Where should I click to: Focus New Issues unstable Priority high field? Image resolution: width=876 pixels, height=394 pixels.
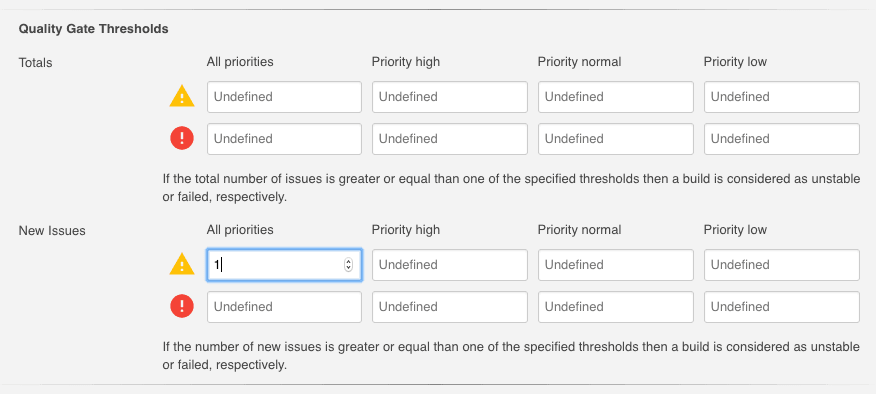(450, 265)
